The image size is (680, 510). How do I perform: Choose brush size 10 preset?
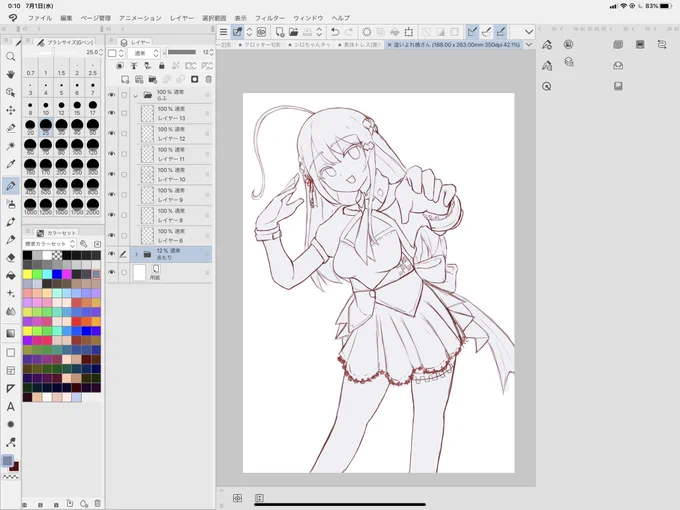[x=46, y=108]
